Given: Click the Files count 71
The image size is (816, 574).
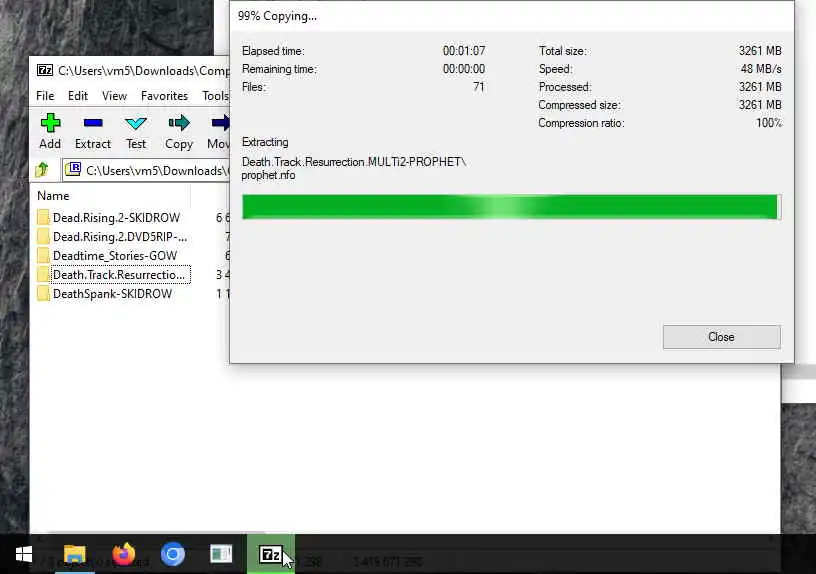Looking at the screenshot, I should point(479,87).
